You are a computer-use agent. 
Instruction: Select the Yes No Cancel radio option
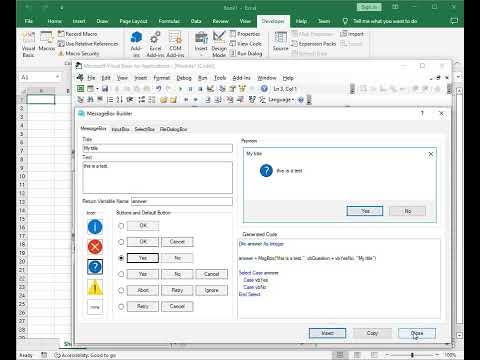coord(121,274)
